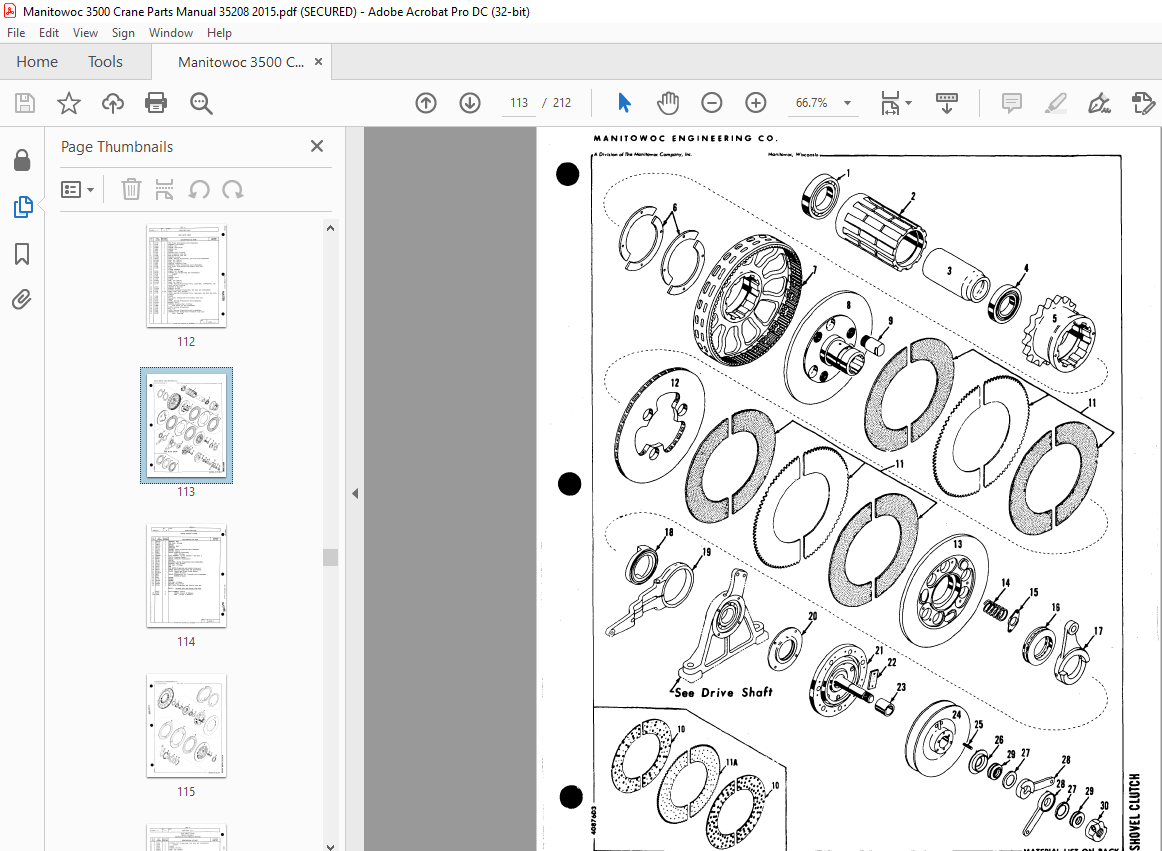Zoom in with the plus button
Image resolution: width=1162 pixels, height=851 pixels.
(756, 103)
